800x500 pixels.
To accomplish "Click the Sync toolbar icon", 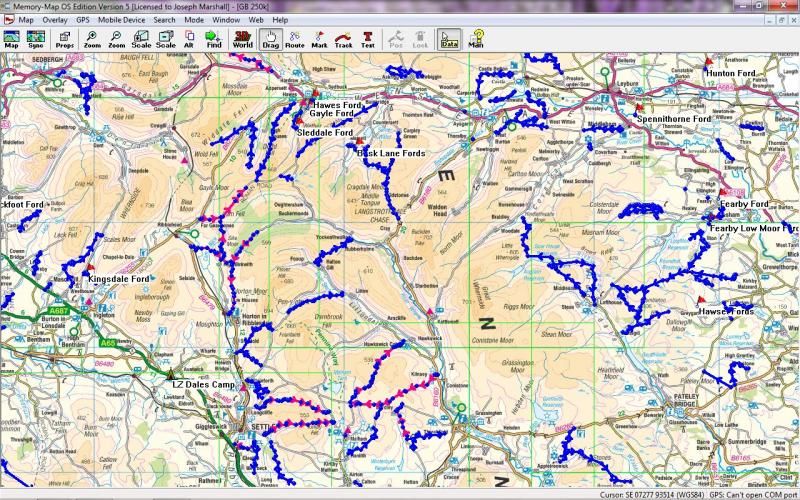I will pos(36,39).
